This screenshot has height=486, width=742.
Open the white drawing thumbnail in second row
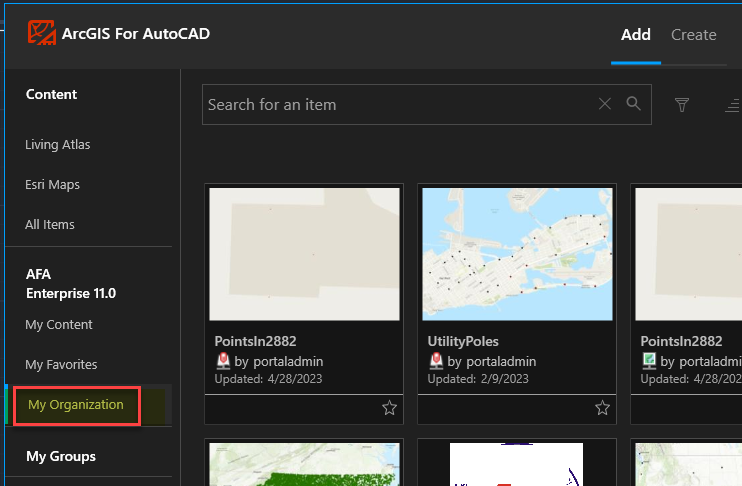tap(516, 465)
